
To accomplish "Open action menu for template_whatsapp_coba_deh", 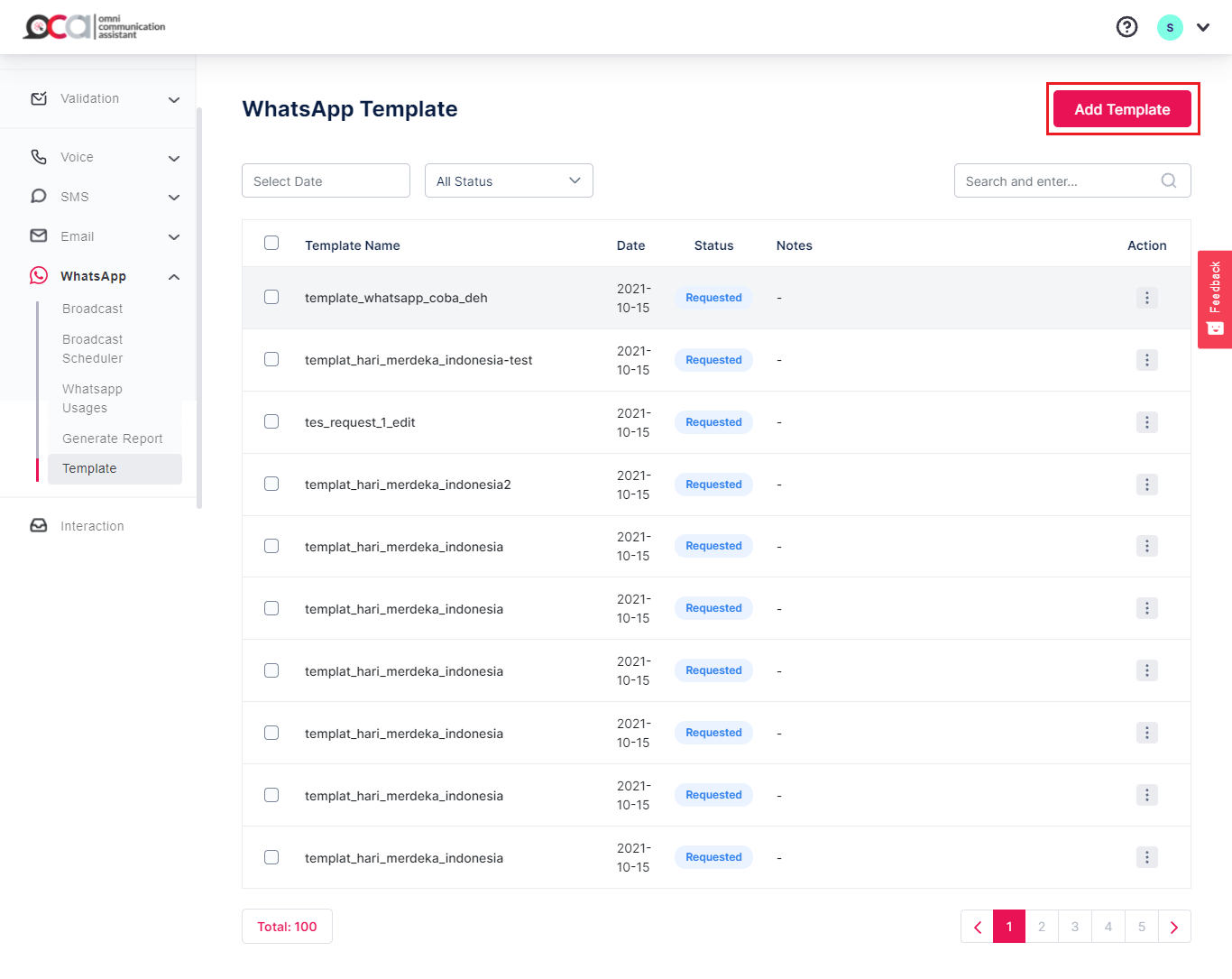I will point(1146,298).
